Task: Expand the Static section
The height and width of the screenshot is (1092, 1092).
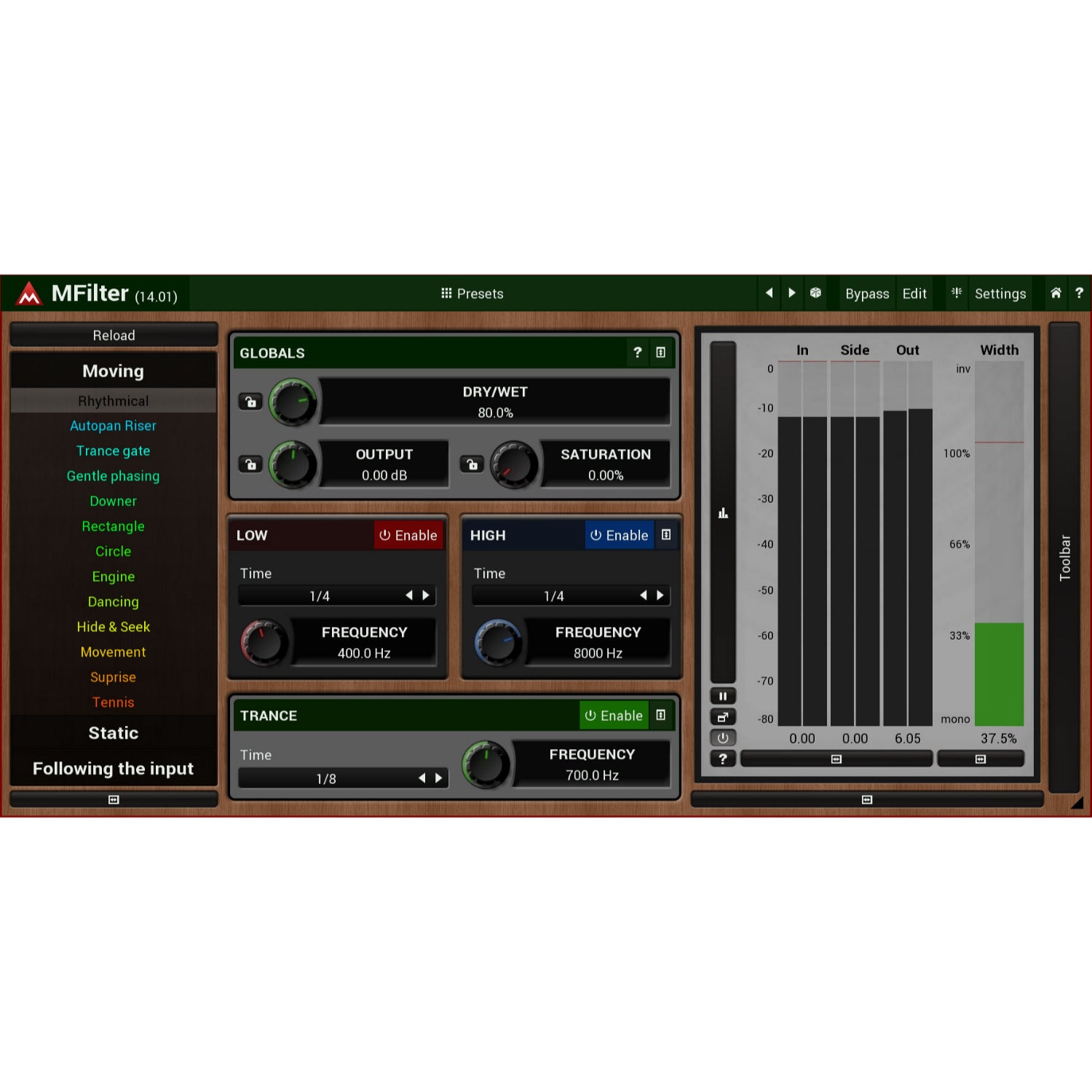Action: [x=114, y=733]
